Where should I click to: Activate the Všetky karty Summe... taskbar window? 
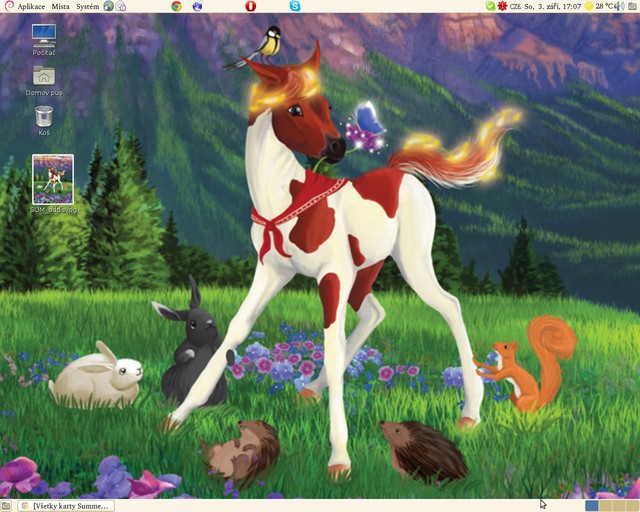[x=66, y=506]
